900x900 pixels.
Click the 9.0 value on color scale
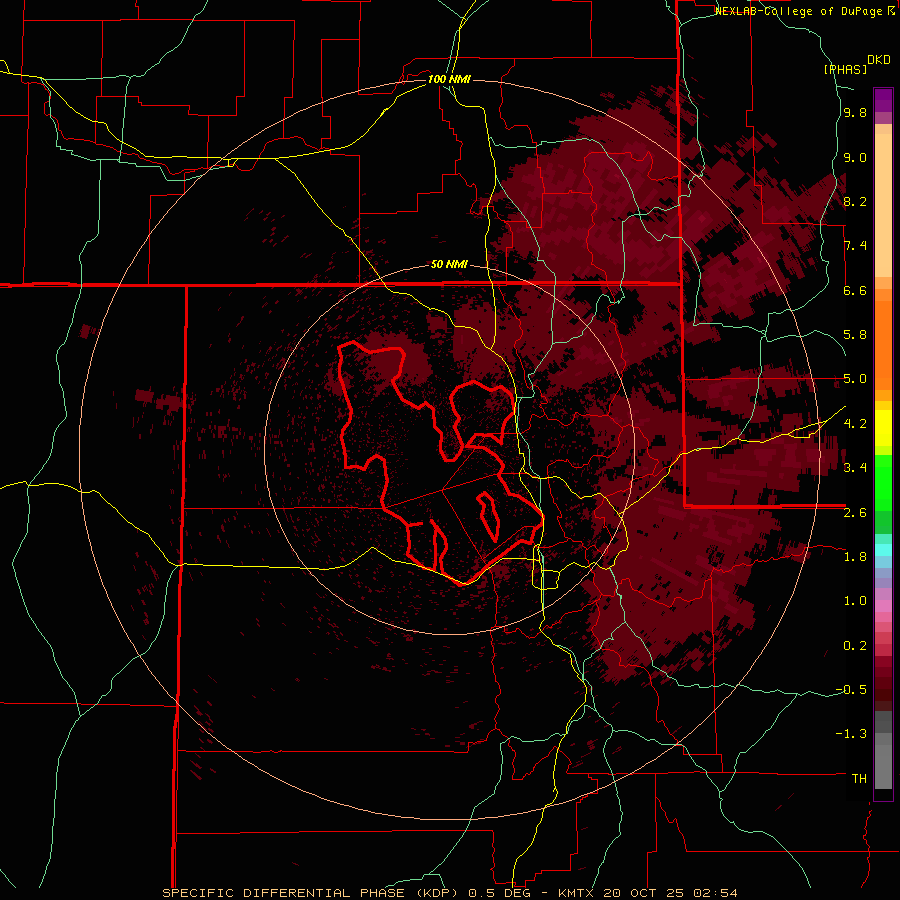tap(855, 157)
